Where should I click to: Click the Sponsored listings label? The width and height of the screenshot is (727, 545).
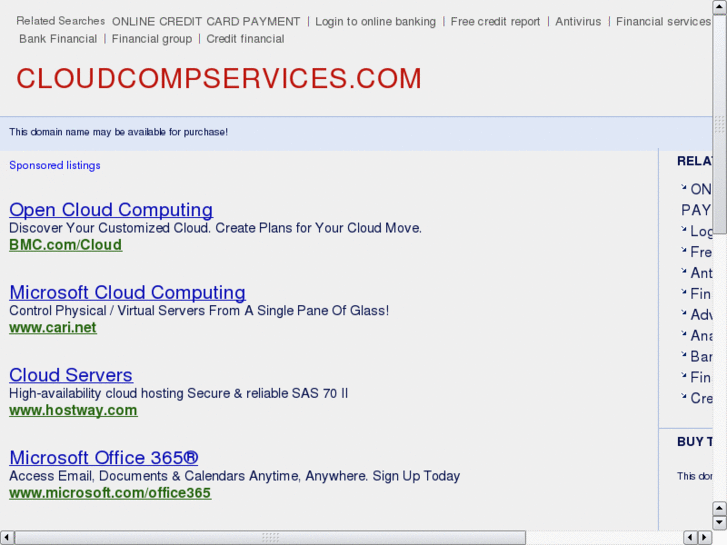tap(55, 166)
